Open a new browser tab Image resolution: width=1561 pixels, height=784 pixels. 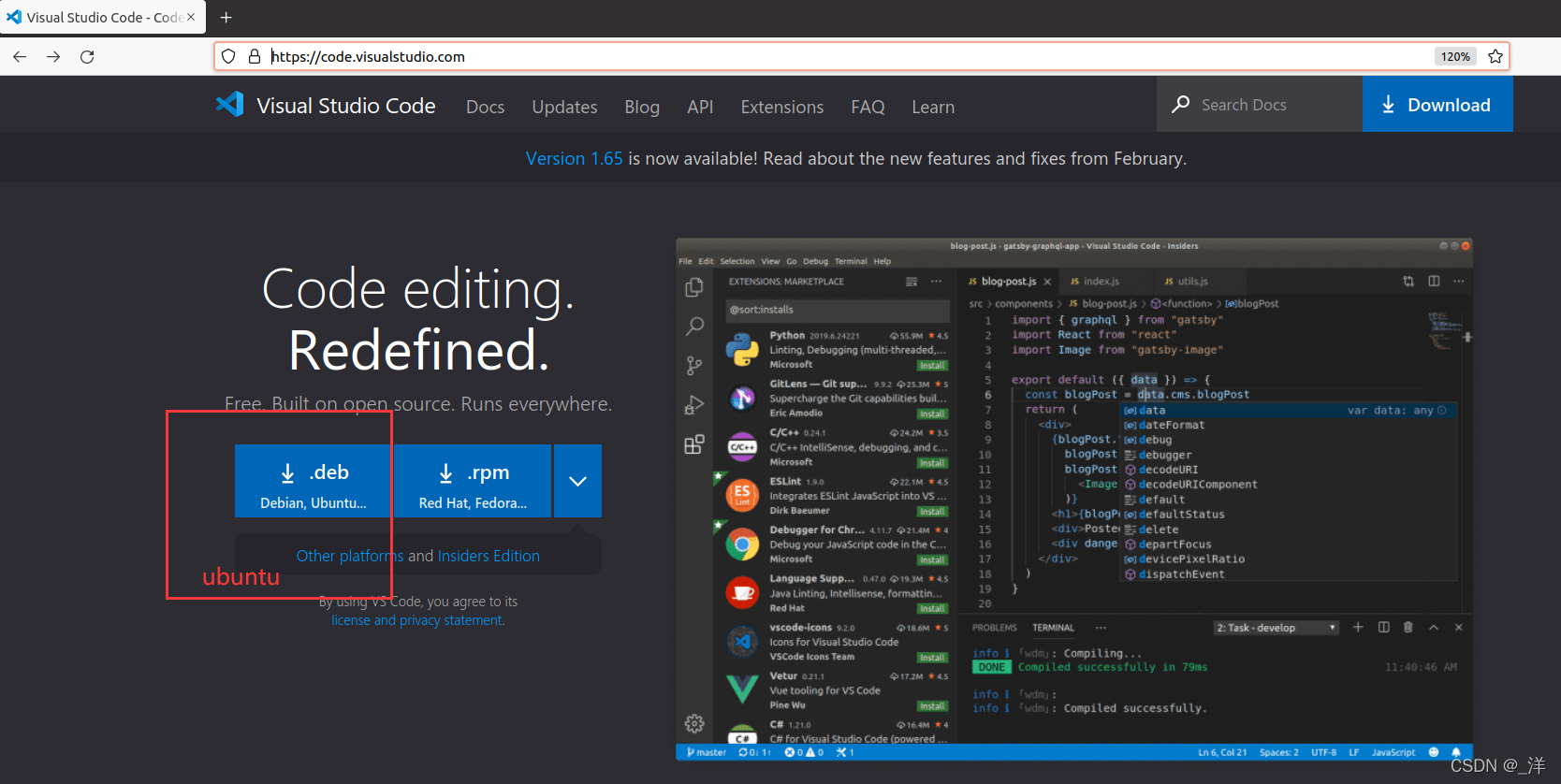coord(226,17)
